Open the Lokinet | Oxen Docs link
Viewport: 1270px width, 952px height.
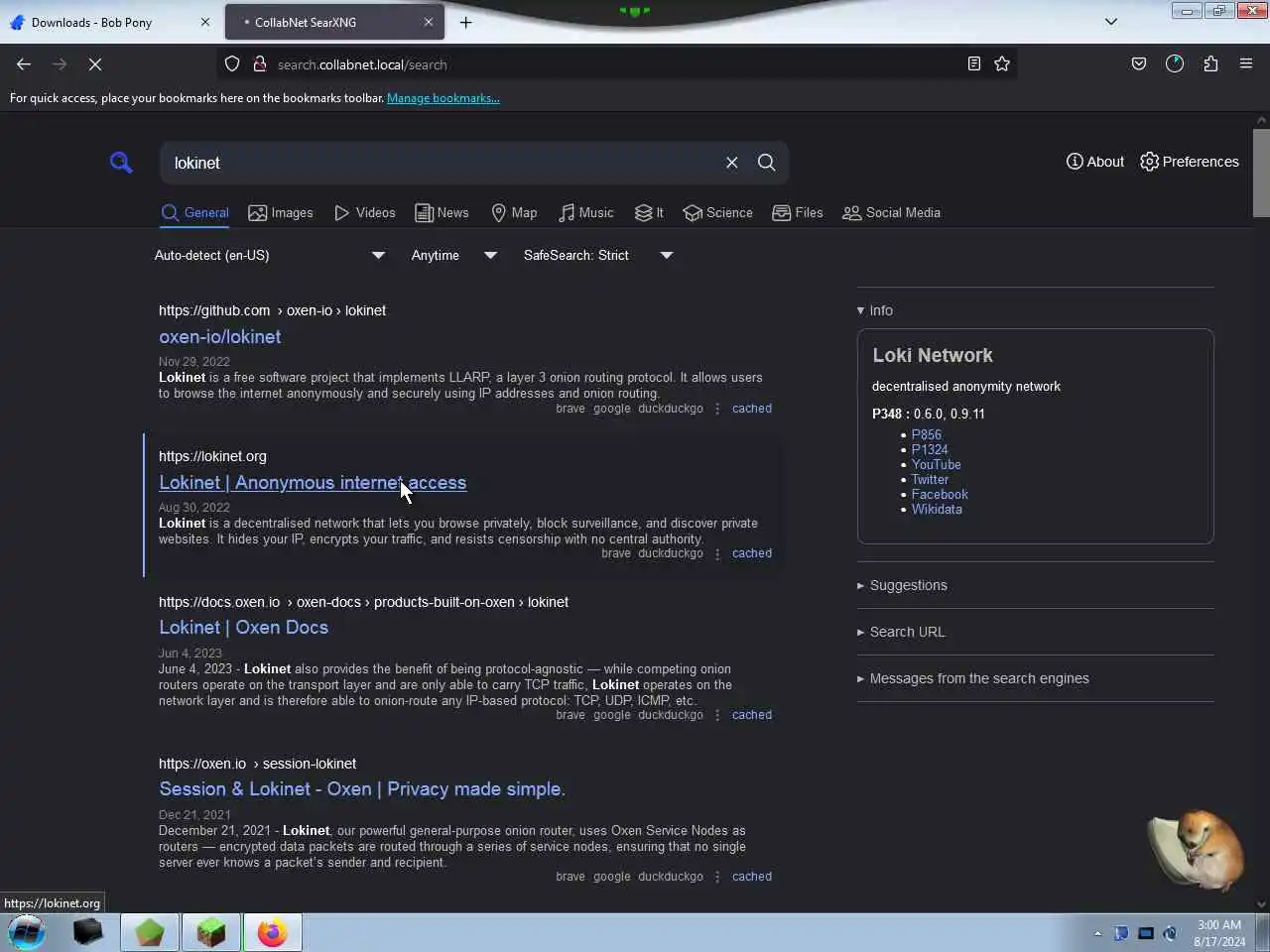(x=243, y=628)
